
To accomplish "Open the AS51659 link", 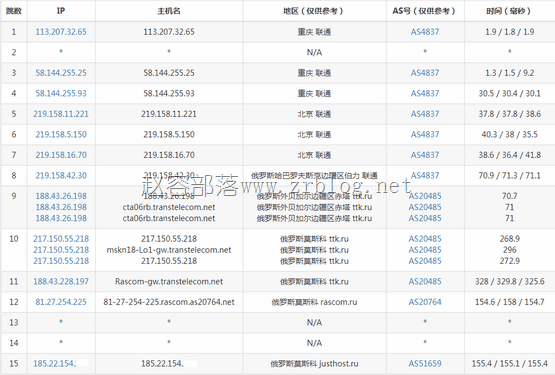I will 425,364.
